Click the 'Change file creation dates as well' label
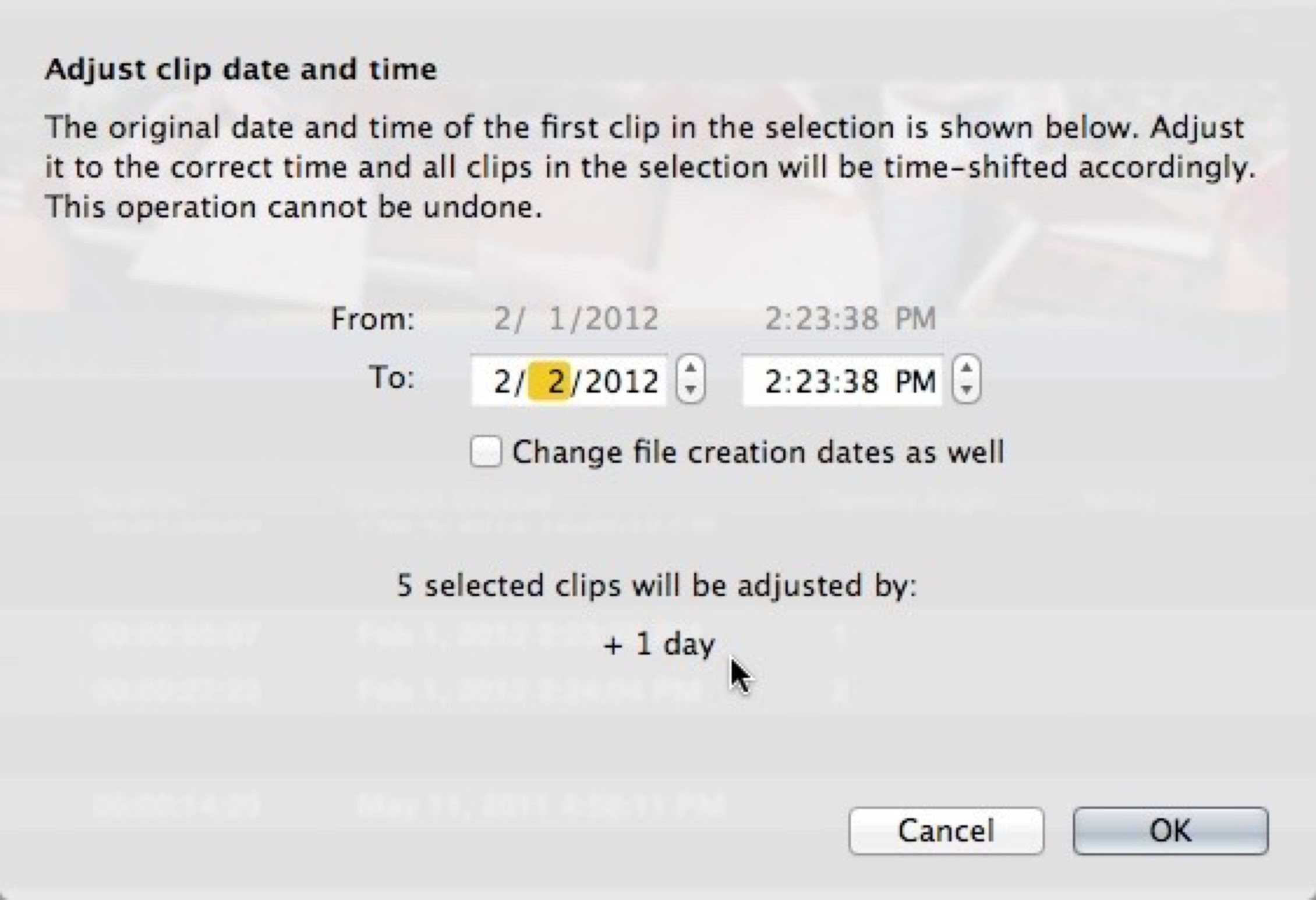The image size is (1316, 900). point(758,452)
